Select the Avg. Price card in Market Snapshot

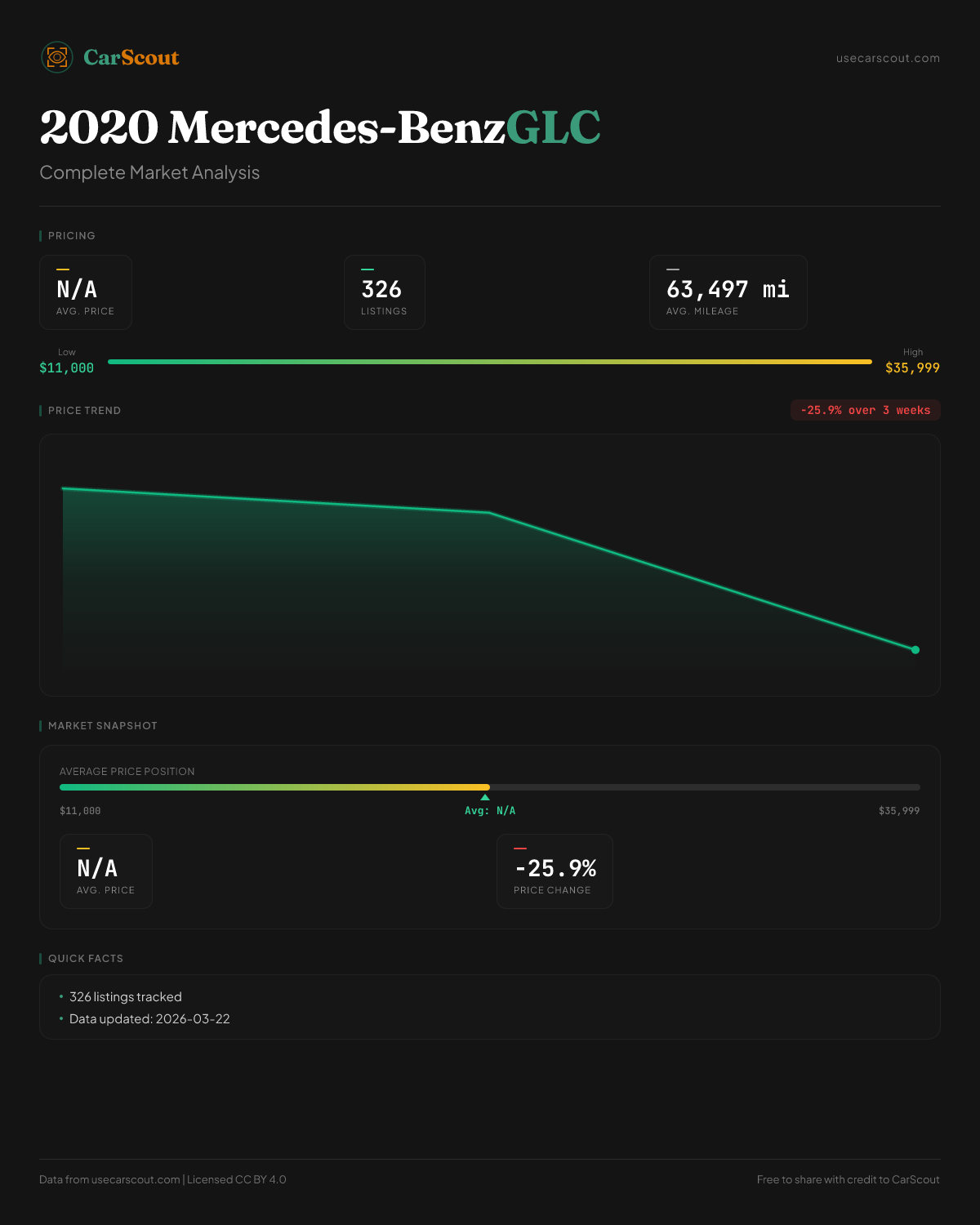pos(106,871)
